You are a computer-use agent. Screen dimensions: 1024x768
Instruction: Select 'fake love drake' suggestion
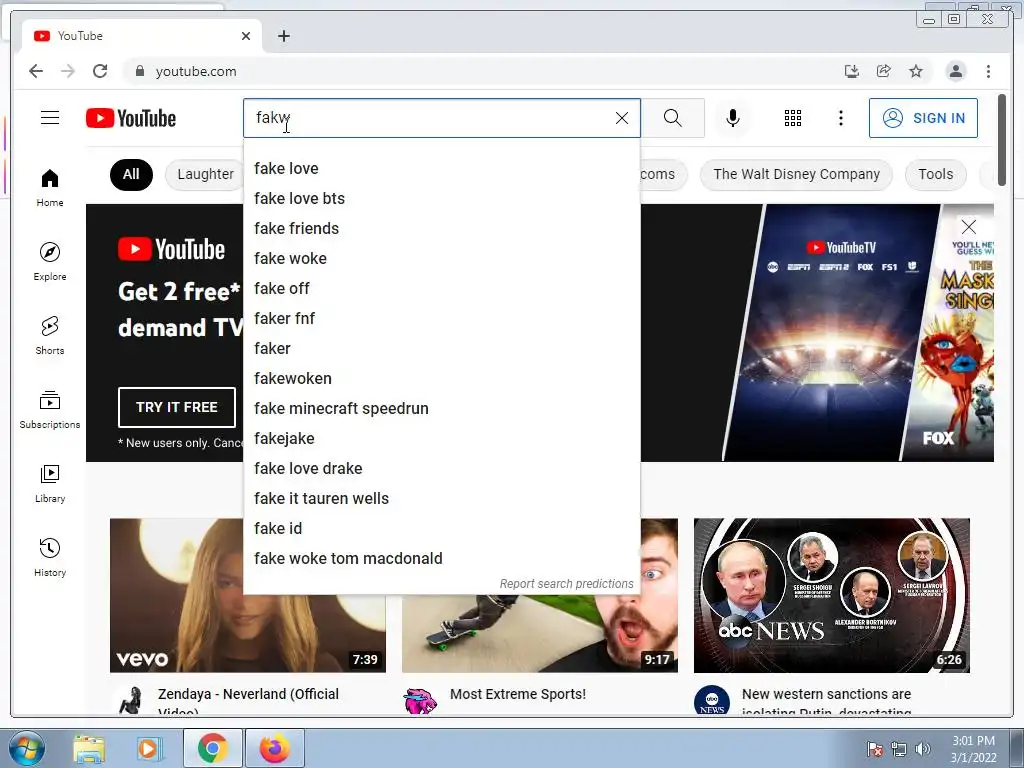click(441, 469)
